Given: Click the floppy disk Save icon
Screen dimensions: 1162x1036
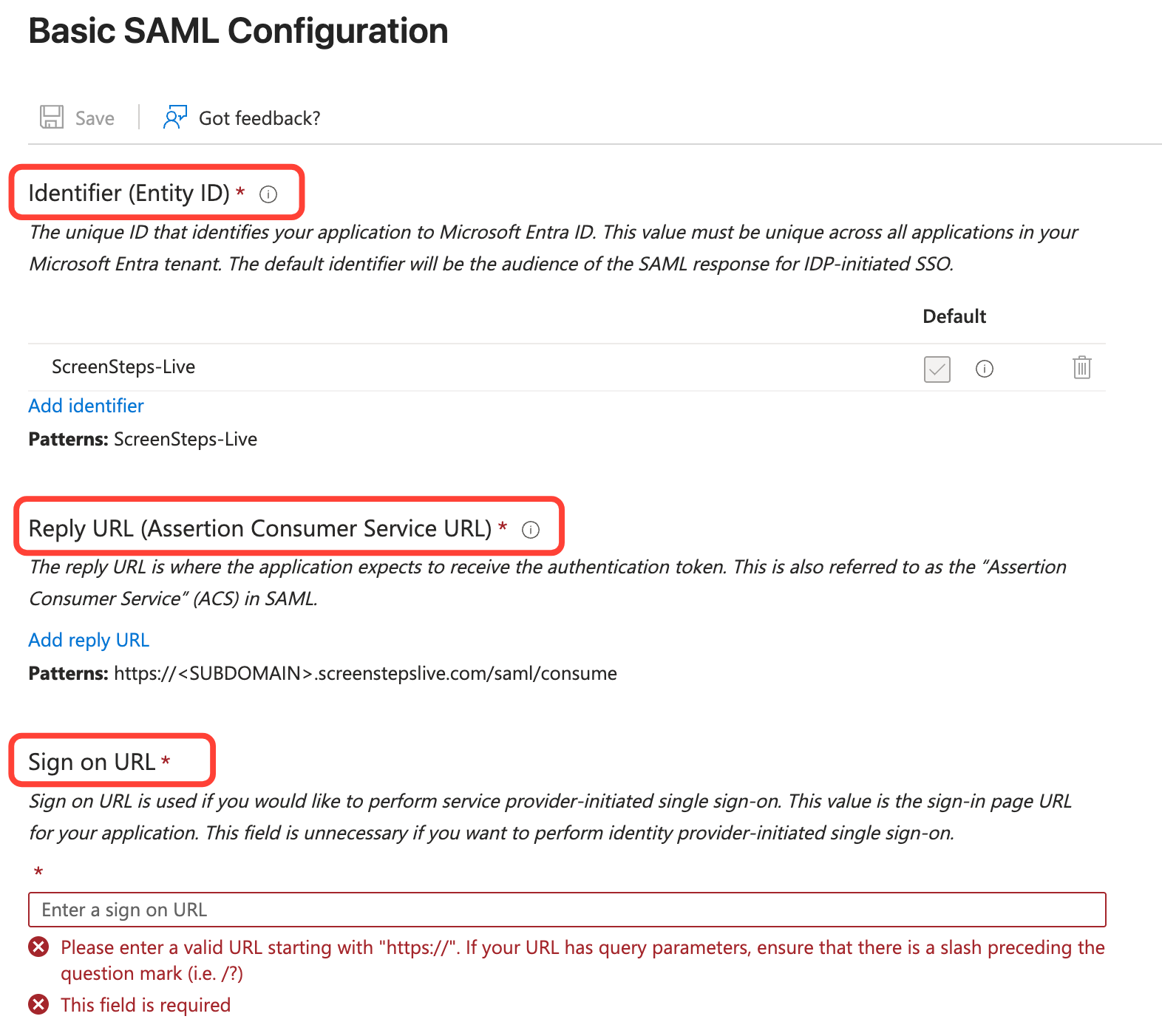Looking at the screenshot, I should [x=51, y=117].
